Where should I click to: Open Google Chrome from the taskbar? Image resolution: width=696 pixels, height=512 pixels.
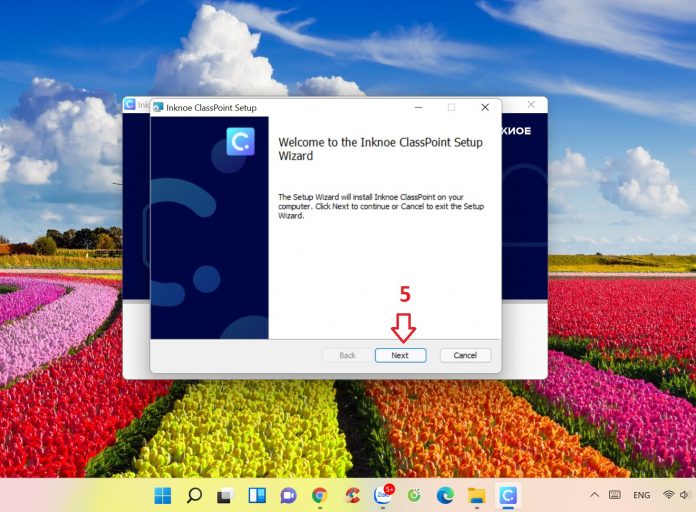(x=320, y=495)
